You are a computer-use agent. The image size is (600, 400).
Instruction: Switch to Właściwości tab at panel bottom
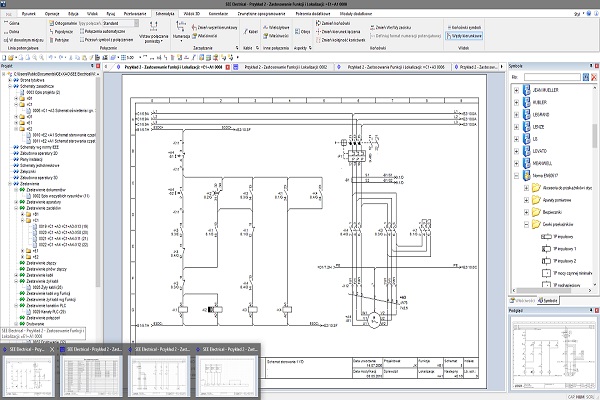[523, 301]
